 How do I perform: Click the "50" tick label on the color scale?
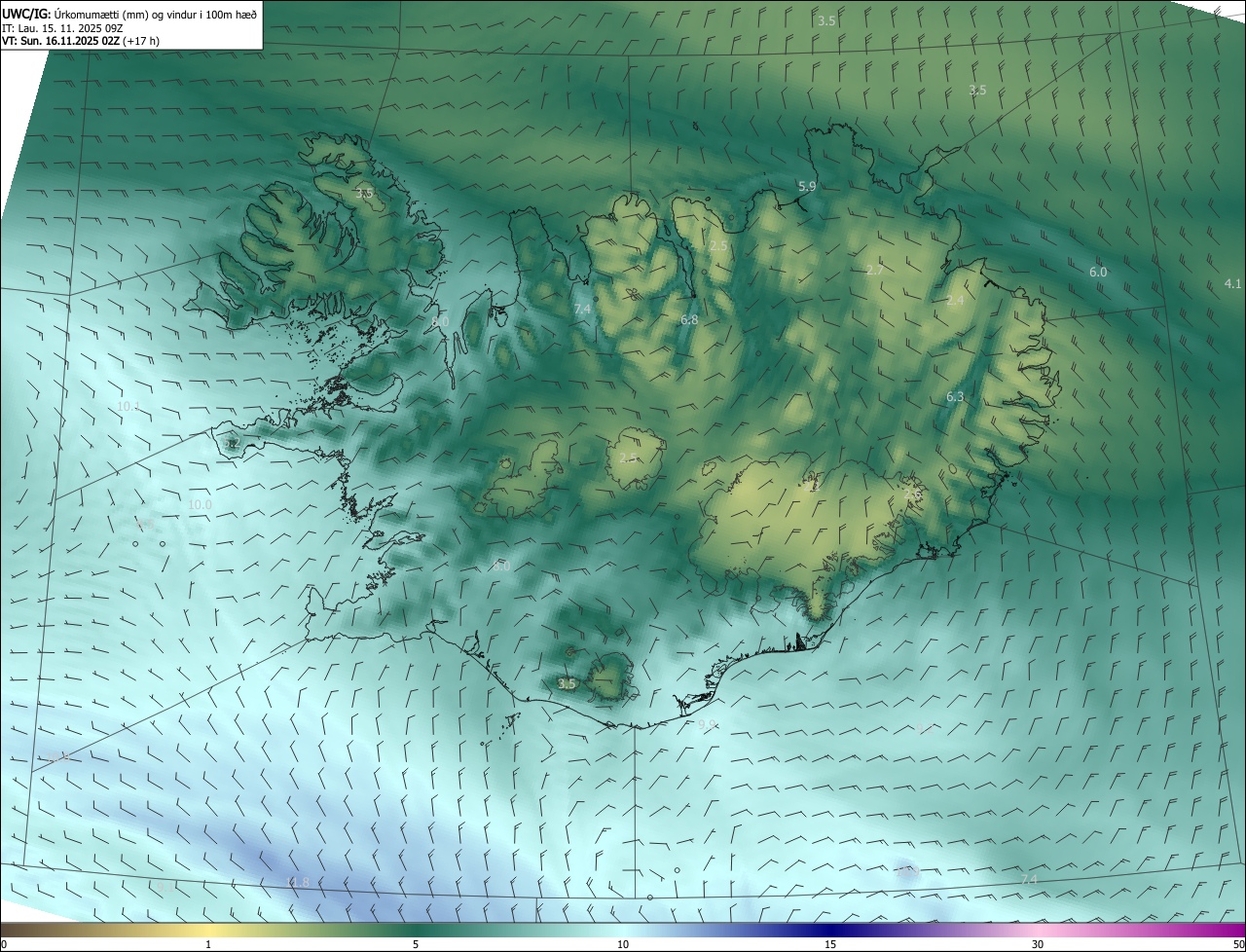tap(1238, 944)
